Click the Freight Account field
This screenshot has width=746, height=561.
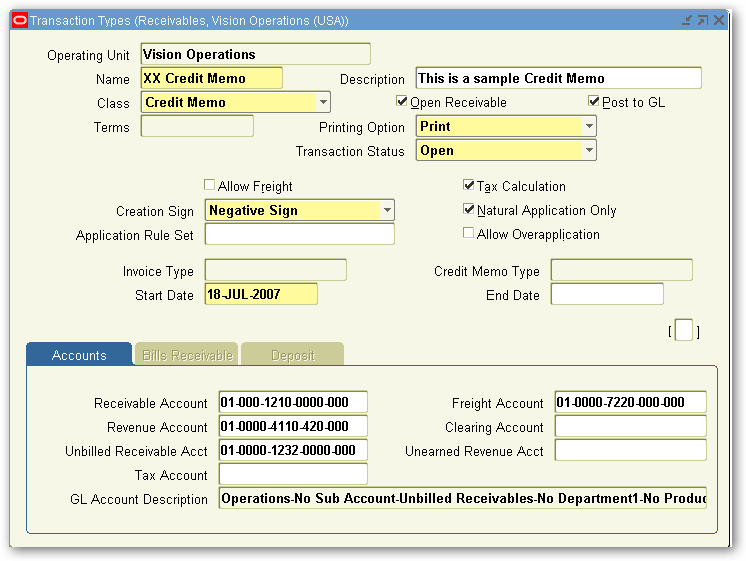[x=630, y=402]
